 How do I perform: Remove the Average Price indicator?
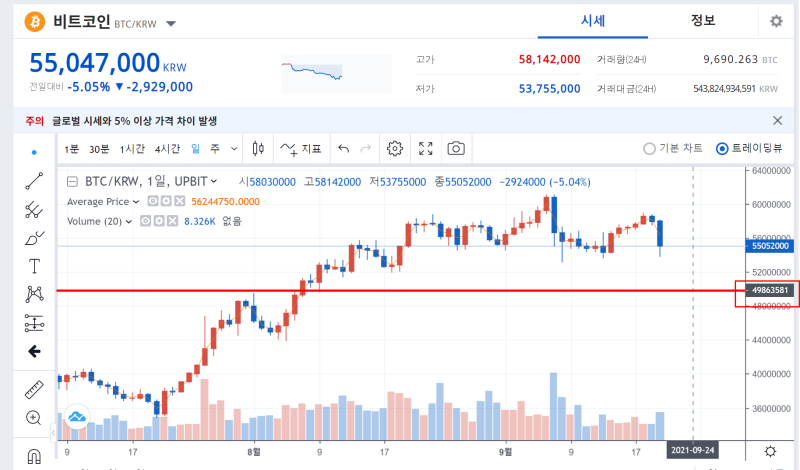[x=179, y=202]
